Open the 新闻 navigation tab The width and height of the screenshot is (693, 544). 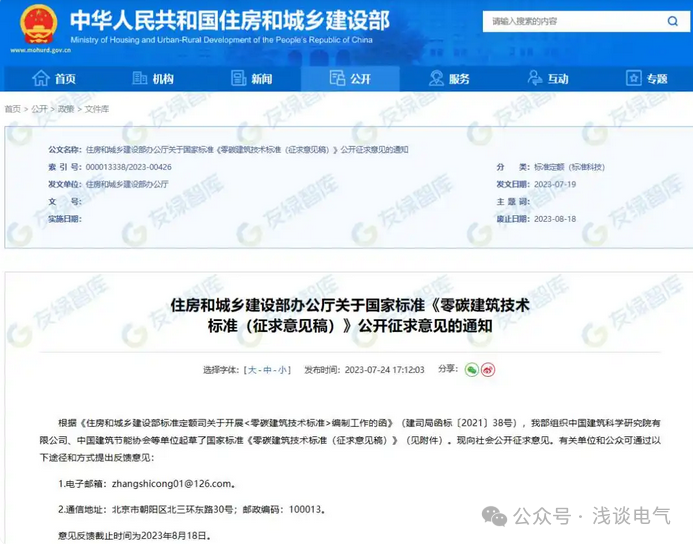251,79
